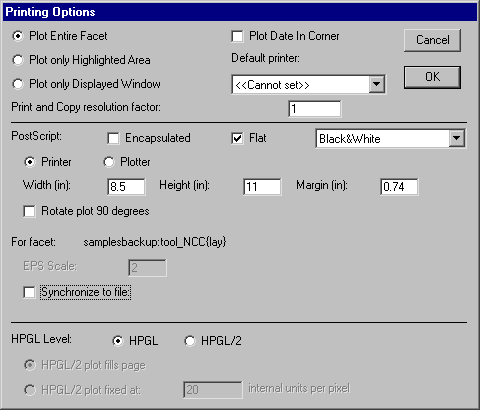Screen dimensions: 480x410
Task: Click the Height (in): label
Action: [x=184, y=185]
